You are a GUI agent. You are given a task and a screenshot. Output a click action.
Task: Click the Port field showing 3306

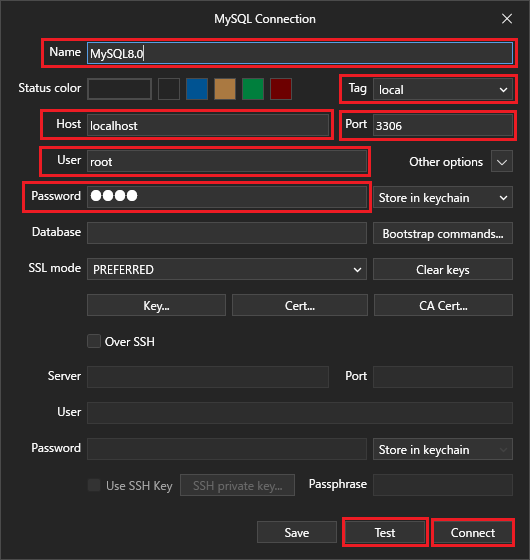[443, 125]
